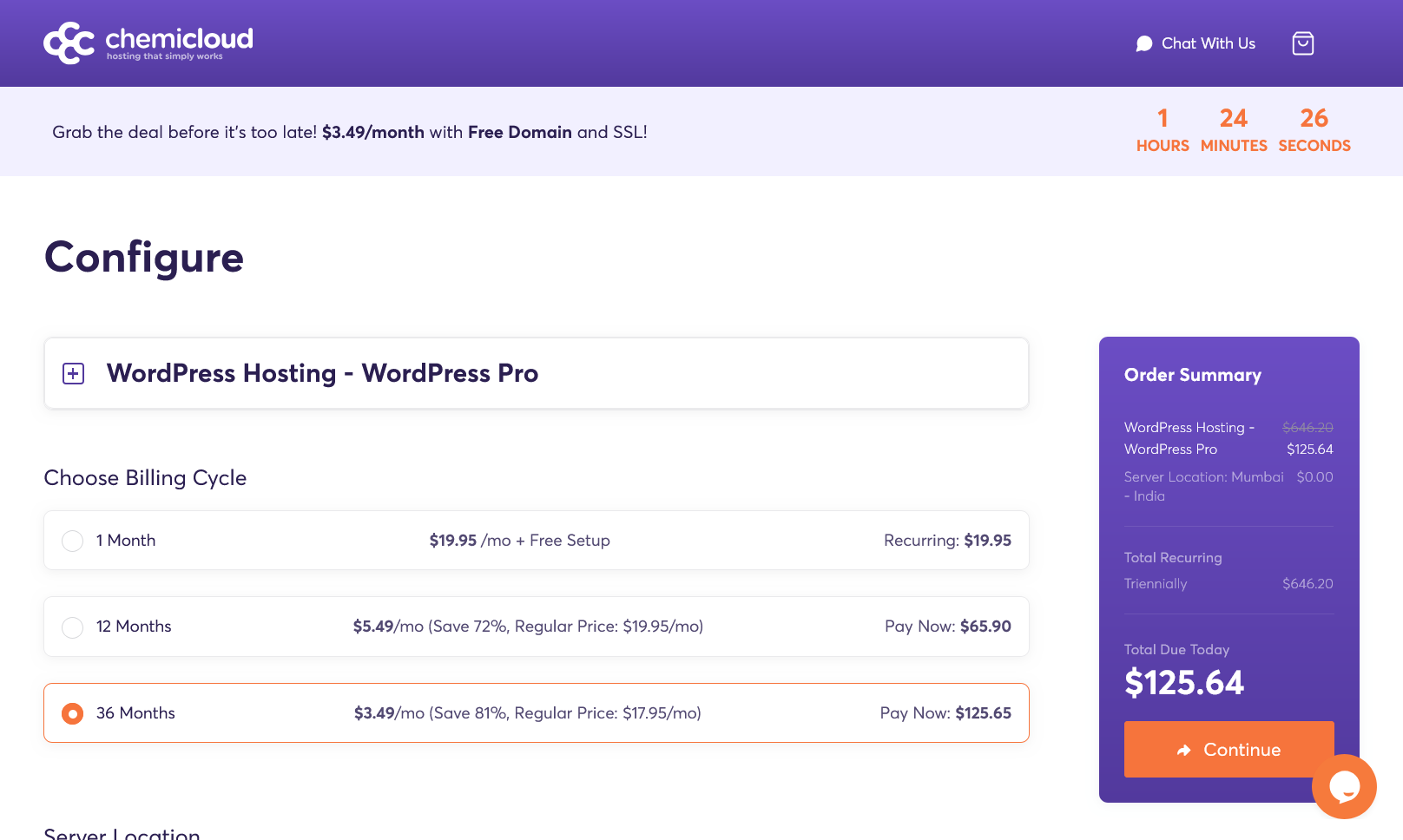Screen dimensions: 1403x840
Task: Click the countdown SECONDS value
Action: [1314, 118]
